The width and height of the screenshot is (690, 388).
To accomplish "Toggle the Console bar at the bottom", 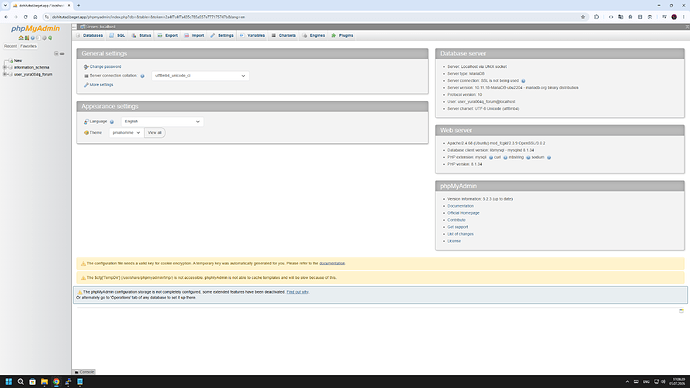I will tap(84, 372).
